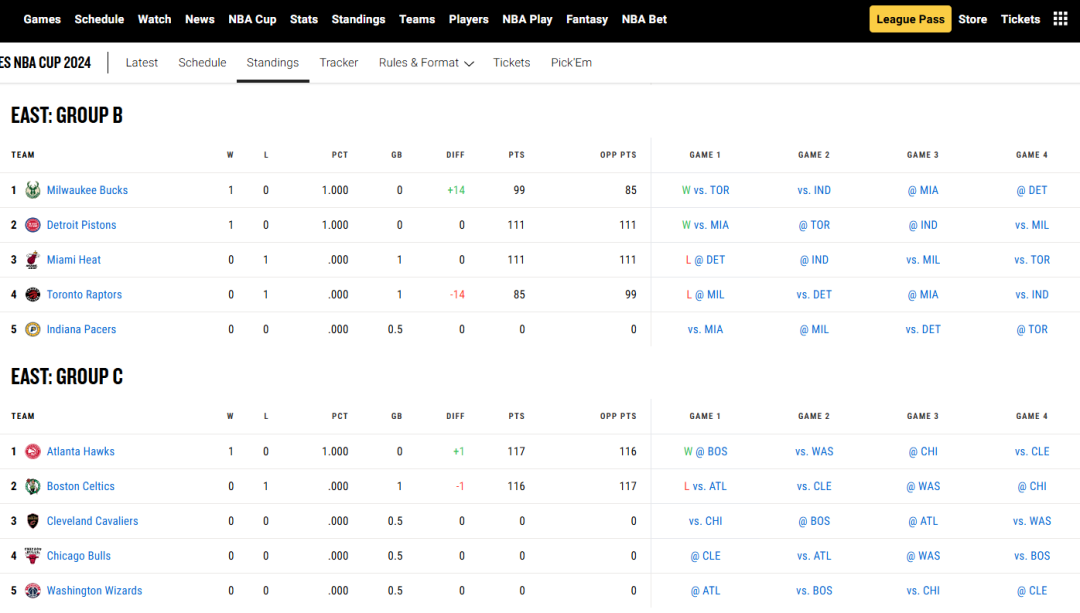Click the Washington Wizards team logo
This screenshot has height=613, width=1080.
[32, 591]
